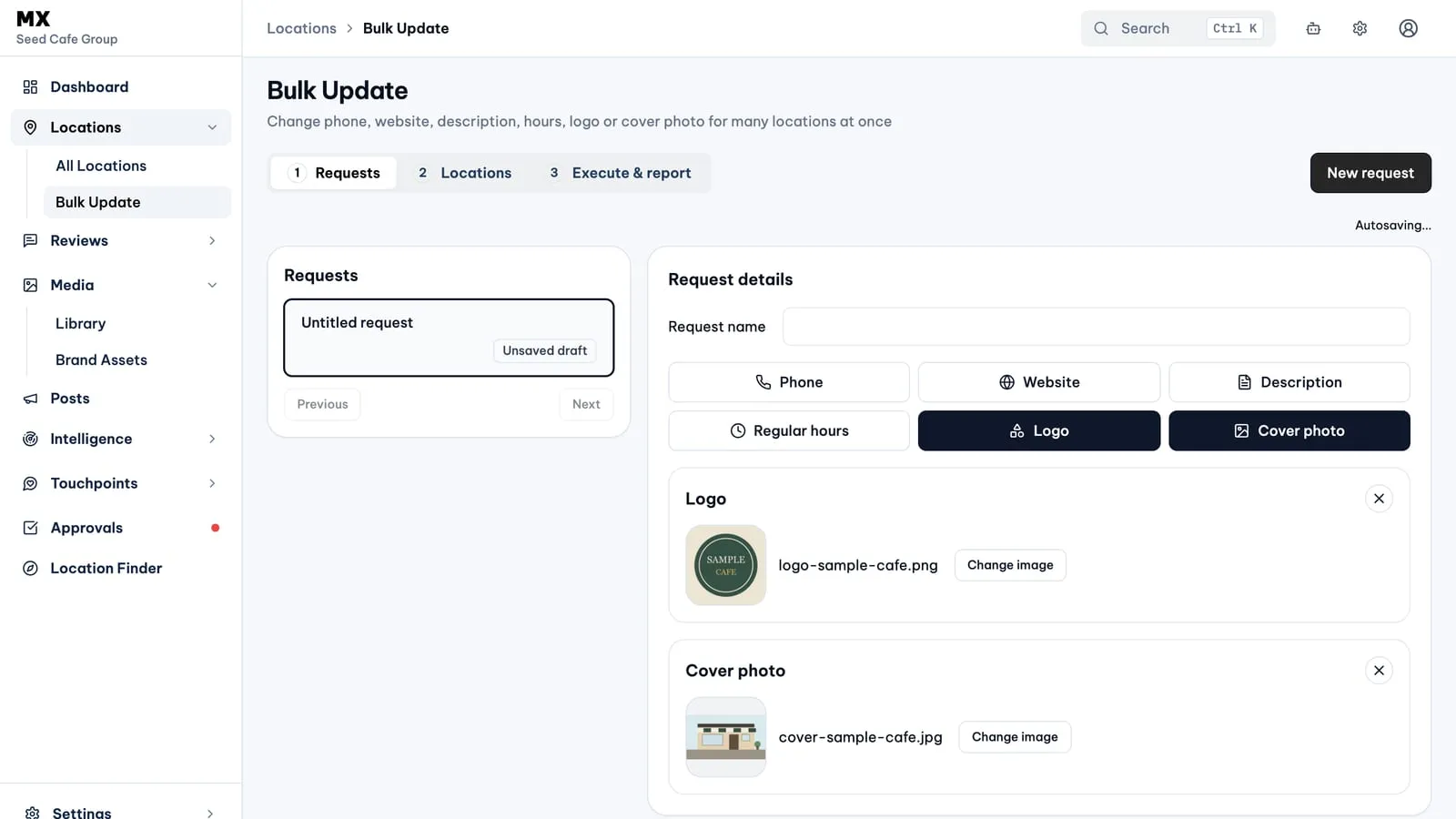
Task: Toggle the Phone field option
Action: click(x=789, y=382)
